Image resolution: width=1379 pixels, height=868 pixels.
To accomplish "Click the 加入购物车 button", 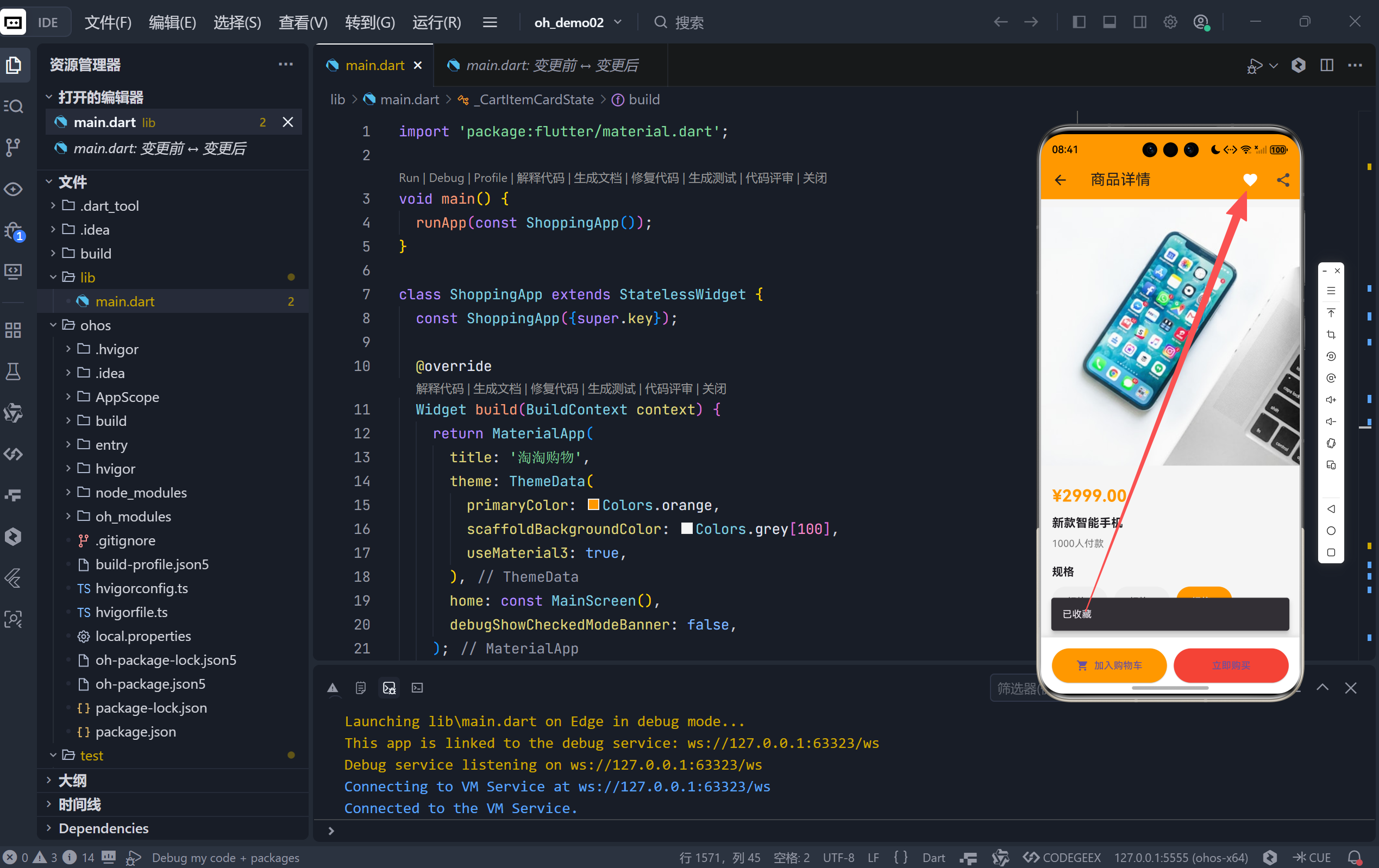I will click(x=1109, y=665).
